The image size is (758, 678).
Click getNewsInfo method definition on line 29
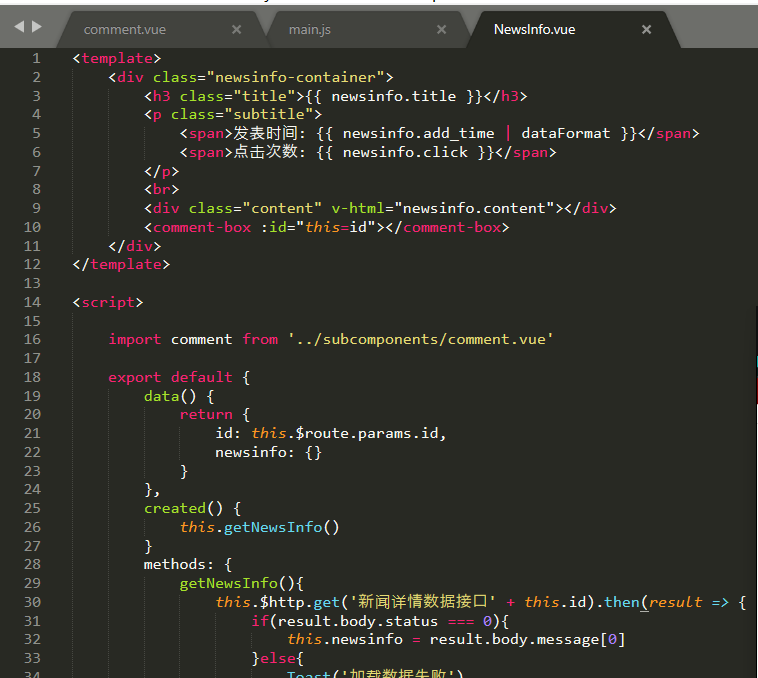(x=228, y=583)
